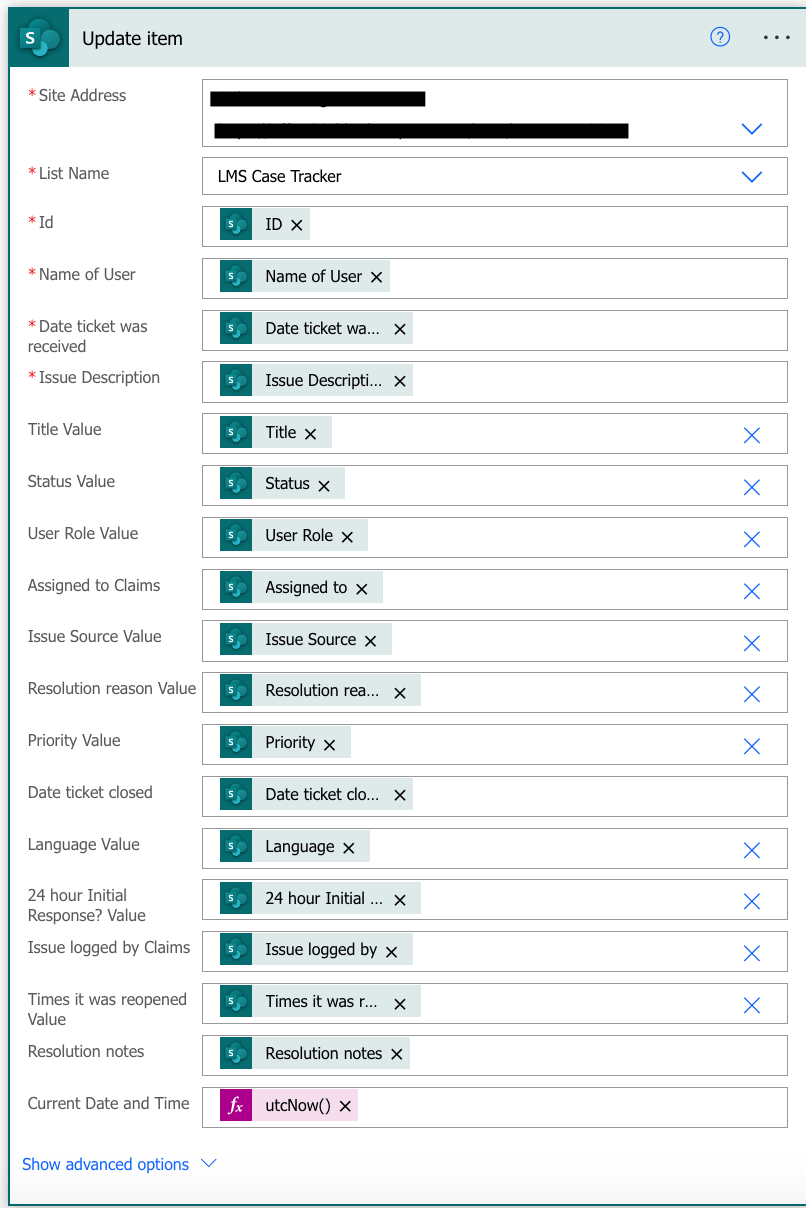The width and height of the screenshot is (806, 1208).
Task: Click the SharePoint icon on the Language token
Action: [236, 846]
